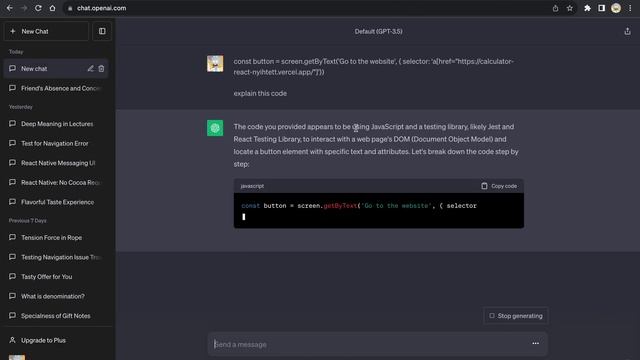The height and width of the screenshot is (360, 640).
Task: Open the Deep Meaning in Lectures chat
Action: click(56, 124)
